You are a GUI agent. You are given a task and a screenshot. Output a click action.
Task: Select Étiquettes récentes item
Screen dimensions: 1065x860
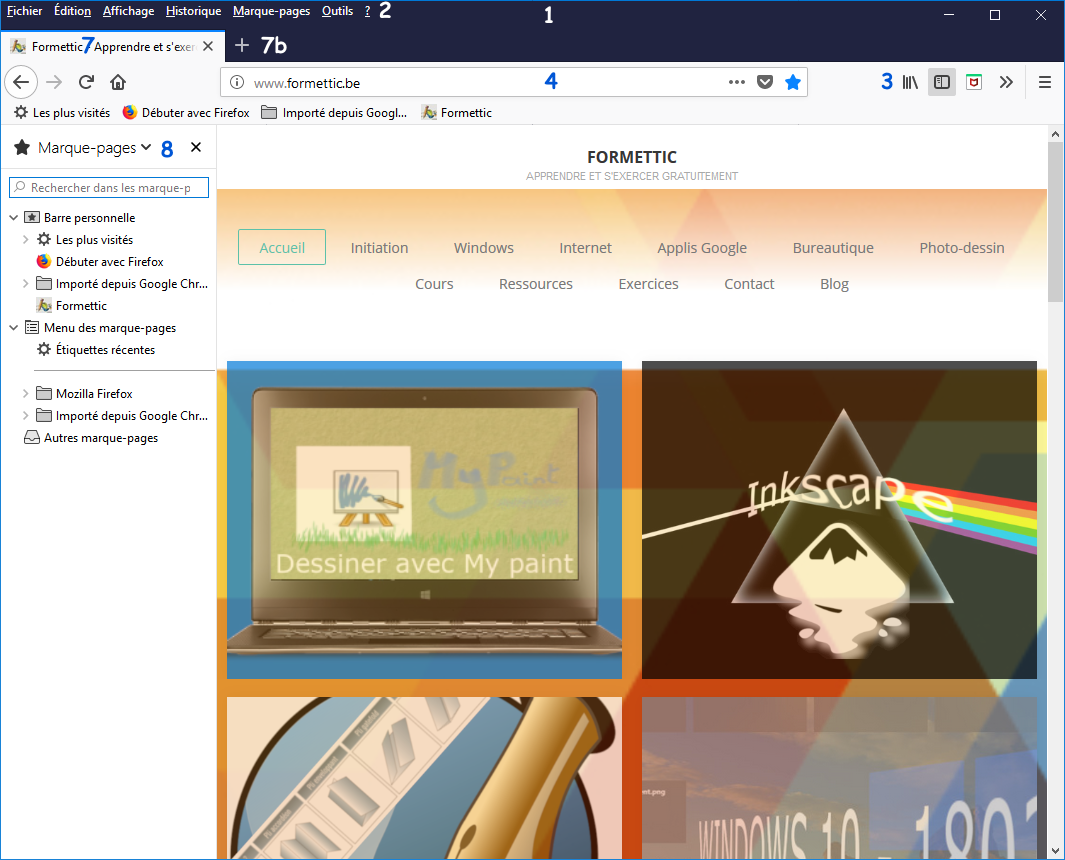click(105, 350)
